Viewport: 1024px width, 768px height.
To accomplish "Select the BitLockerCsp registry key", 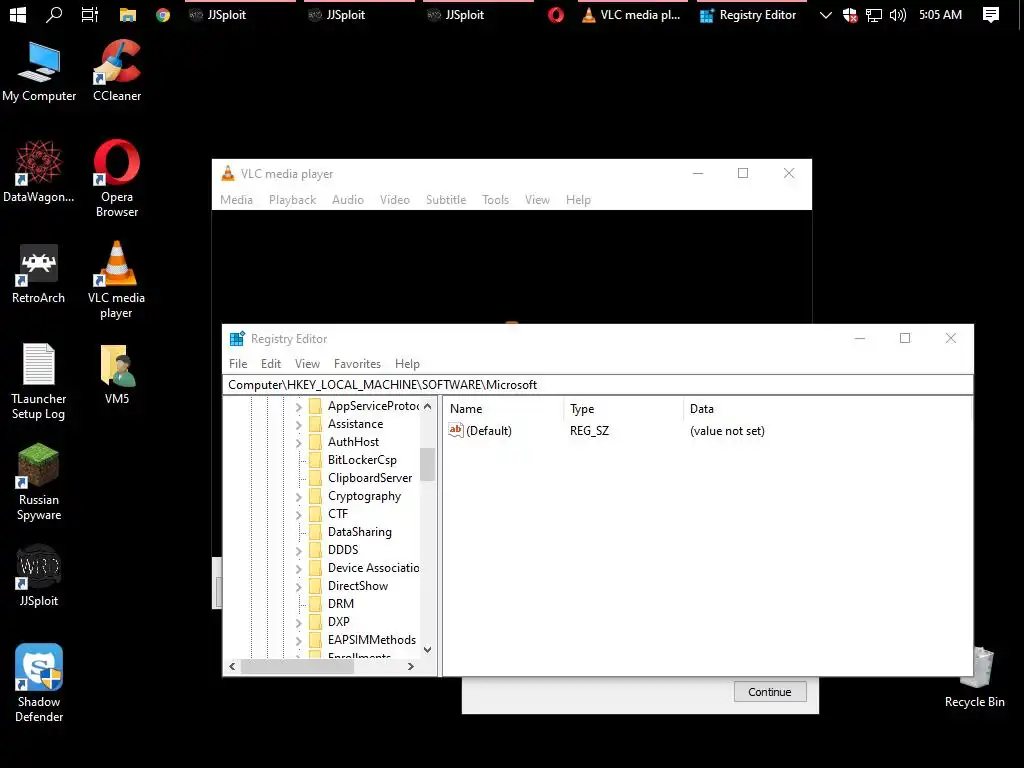I will pos(362,460).
